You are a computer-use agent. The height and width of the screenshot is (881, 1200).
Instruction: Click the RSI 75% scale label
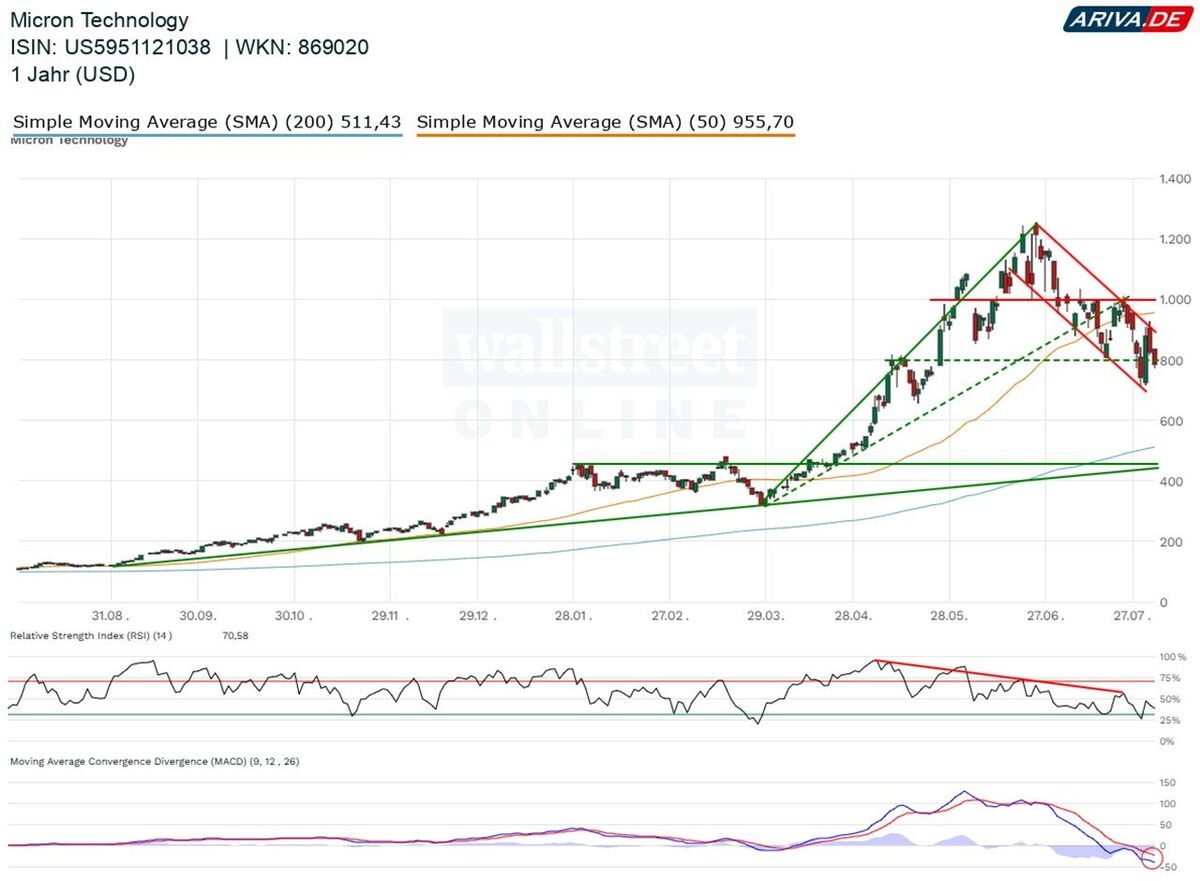1171,678
